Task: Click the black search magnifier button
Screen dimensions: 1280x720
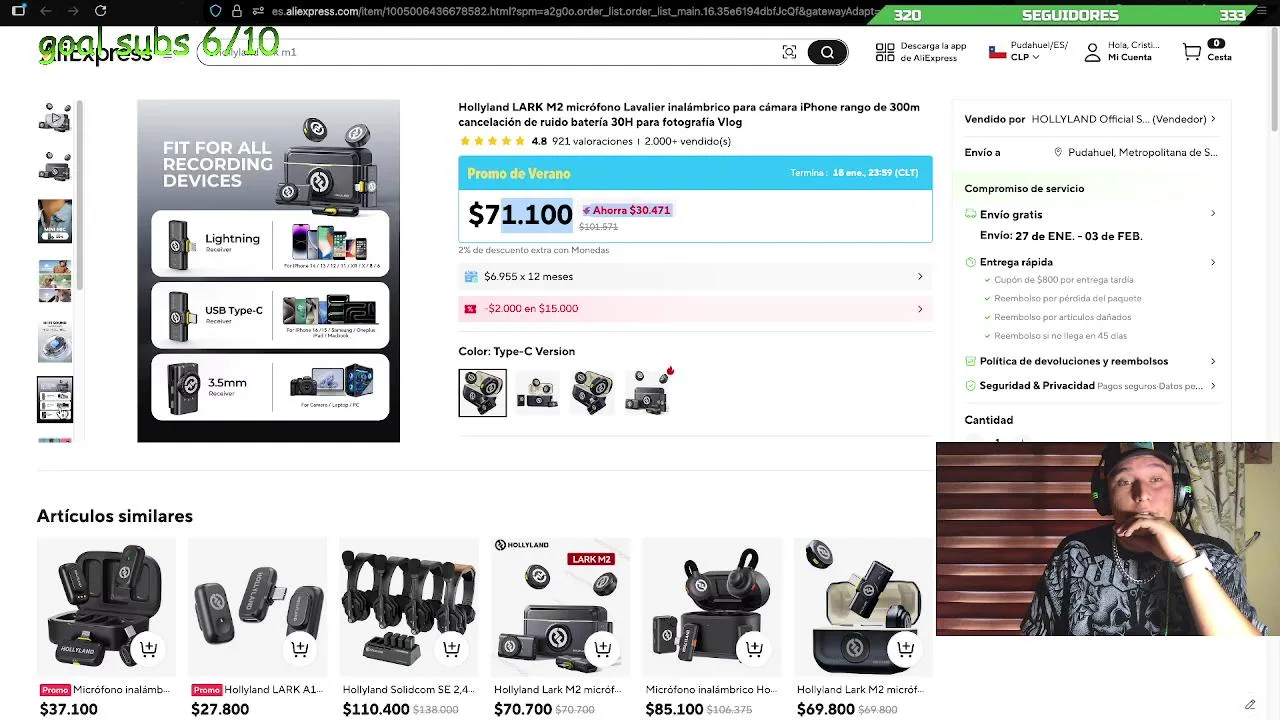Action: click(x=827, y=52)
